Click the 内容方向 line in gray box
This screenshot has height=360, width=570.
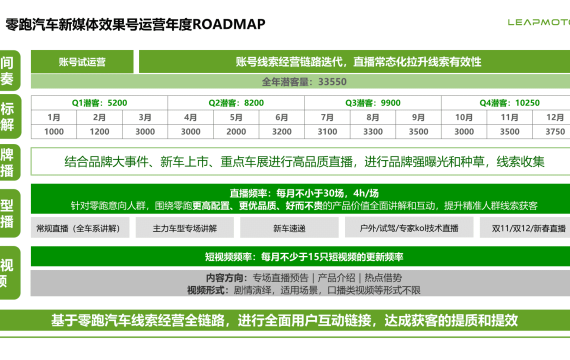point(304,278)
